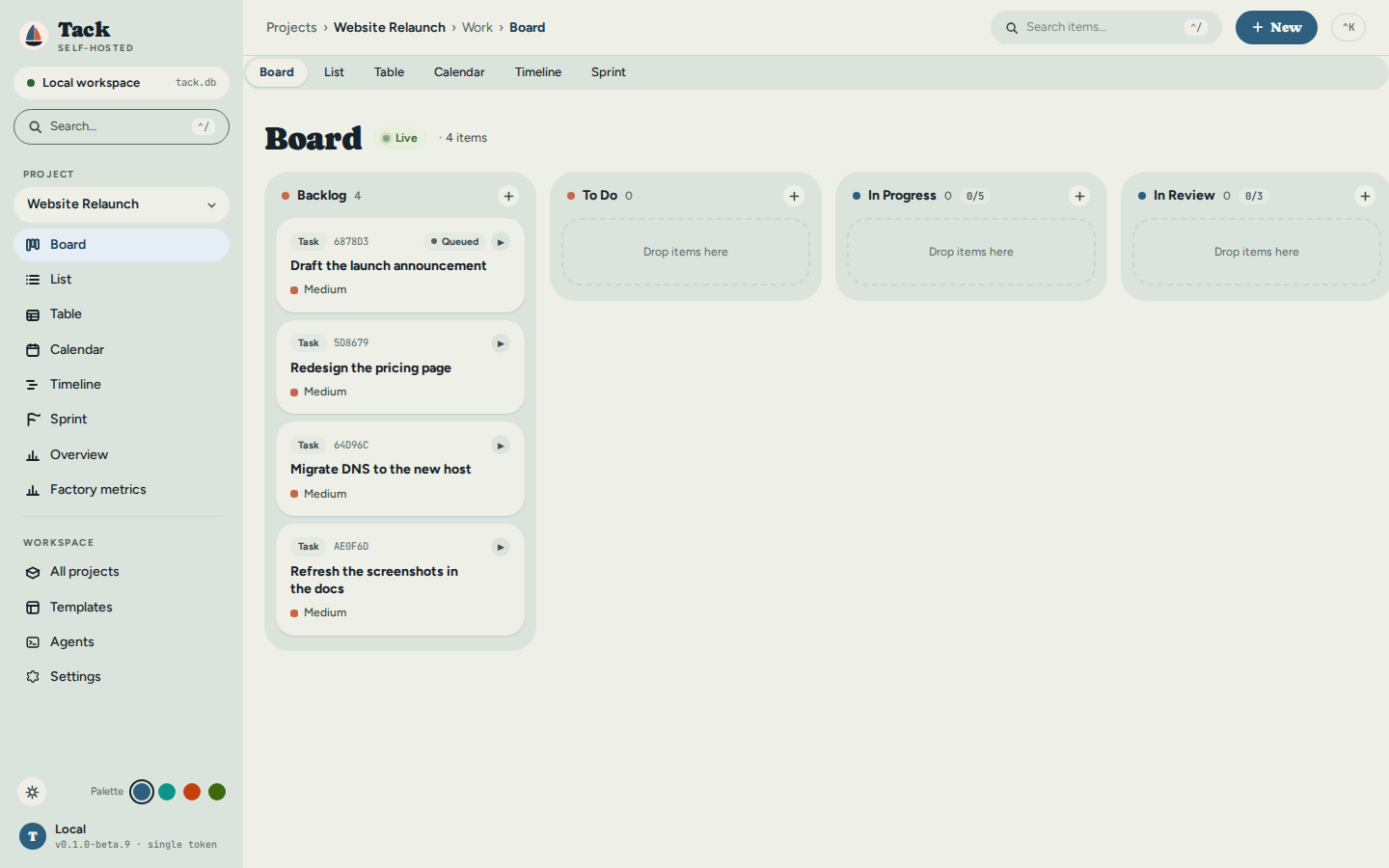This screenshot has width=1389, height=868.
Task: Add an item to the In Review column
Action: 1365,196
